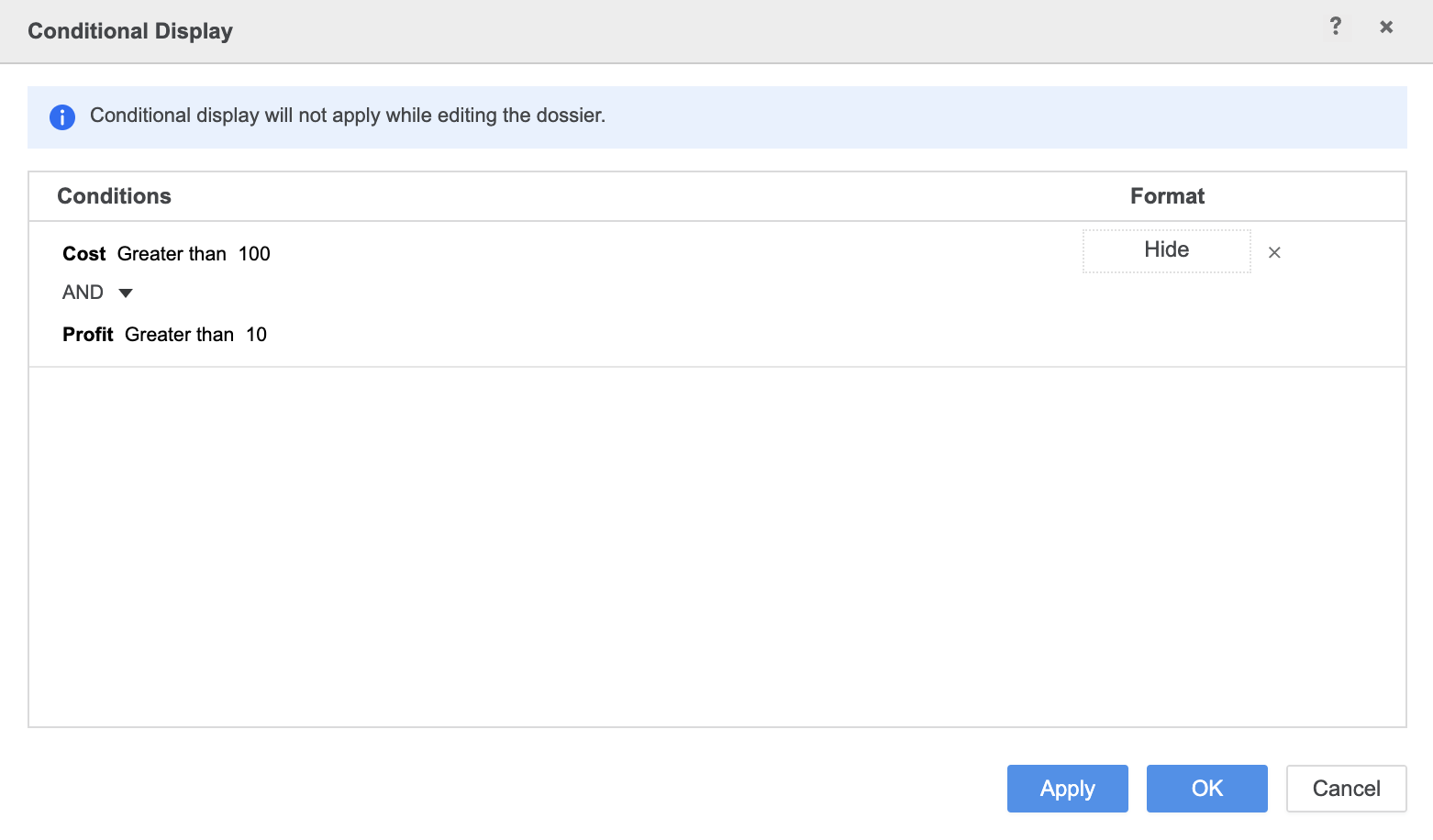This screenshot has height=840, width=1433.
Task: Select the Cost condition name
Action: (84, 254)
